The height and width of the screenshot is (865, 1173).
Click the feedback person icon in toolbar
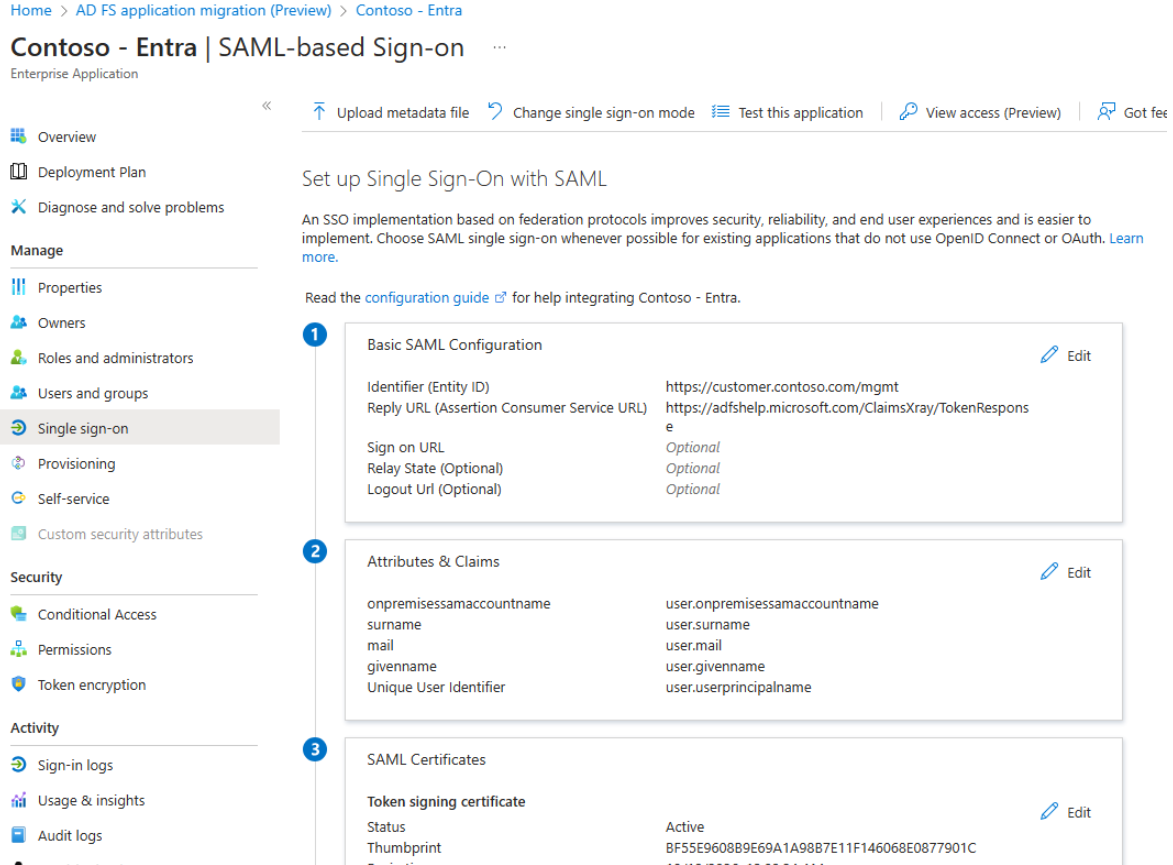point(1106,111)
